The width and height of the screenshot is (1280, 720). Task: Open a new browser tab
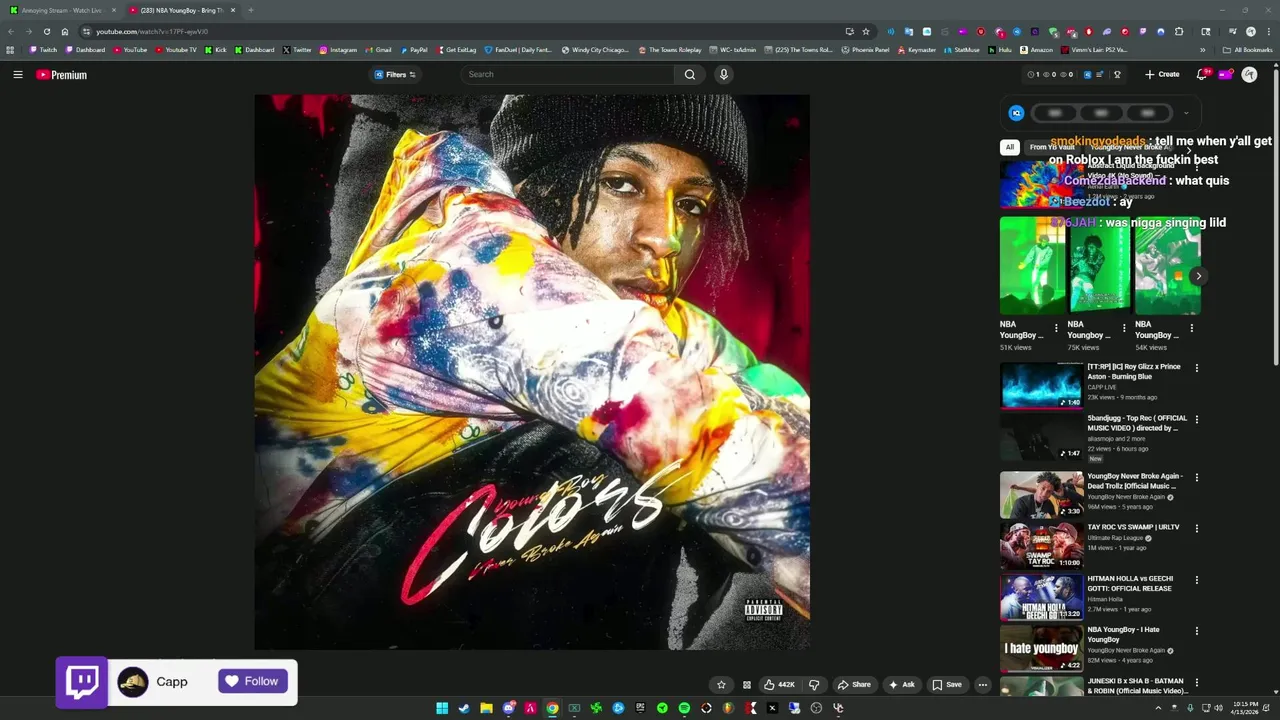(x=250, y=10)
